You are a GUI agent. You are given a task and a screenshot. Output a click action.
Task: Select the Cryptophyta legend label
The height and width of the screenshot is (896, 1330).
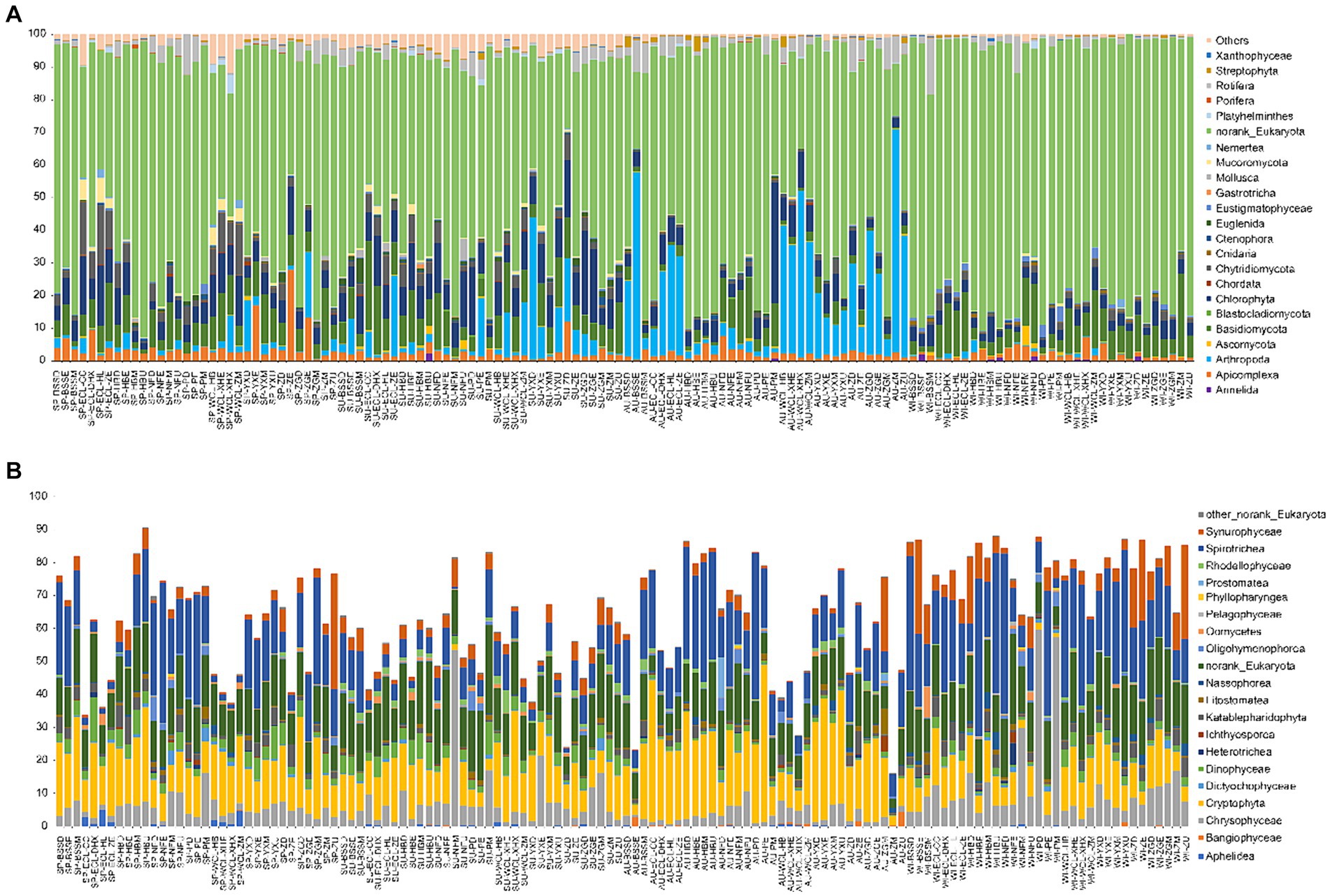point(1236,804)
